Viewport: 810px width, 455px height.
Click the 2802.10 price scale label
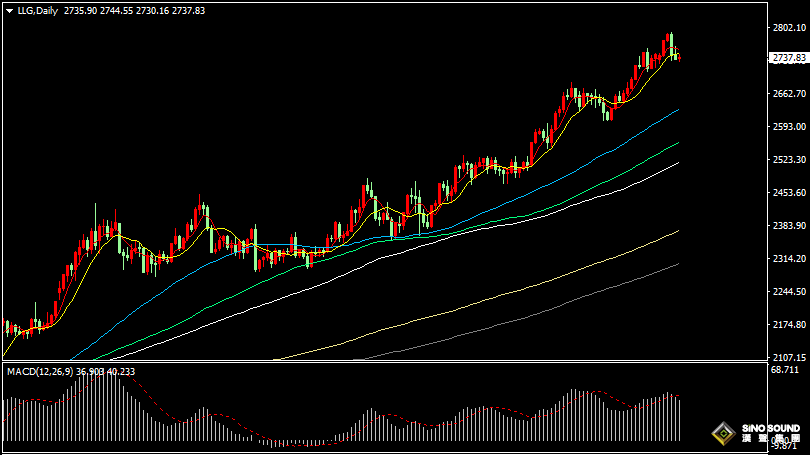coord(789,27)
